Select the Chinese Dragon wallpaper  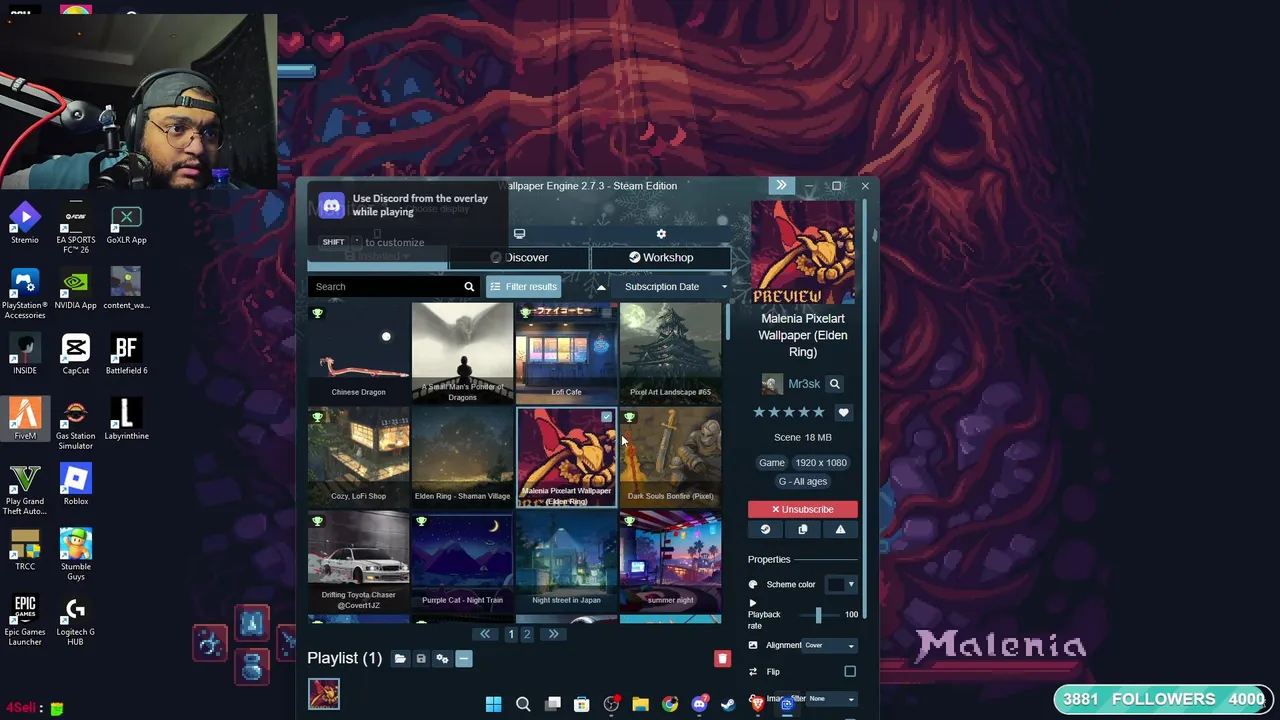(x=358, y=353)
